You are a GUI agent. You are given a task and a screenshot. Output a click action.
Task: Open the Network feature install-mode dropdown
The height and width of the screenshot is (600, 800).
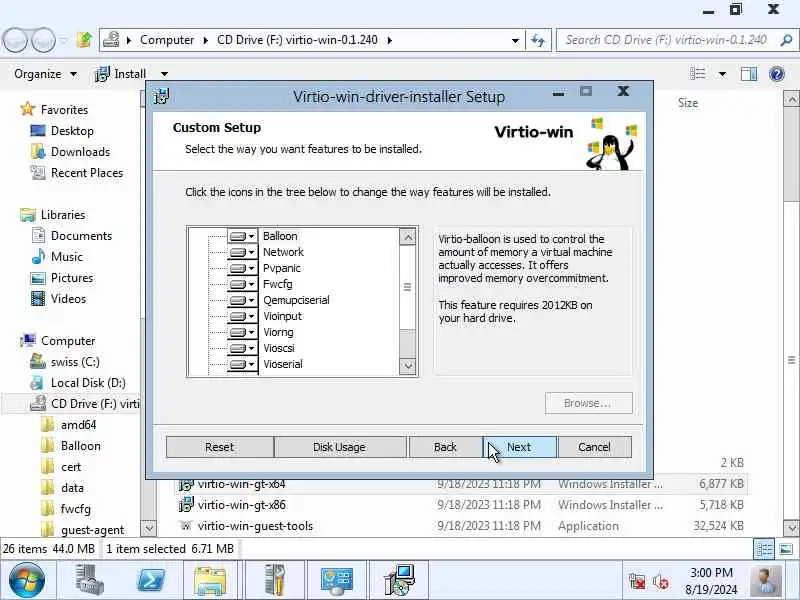(242, 252)
